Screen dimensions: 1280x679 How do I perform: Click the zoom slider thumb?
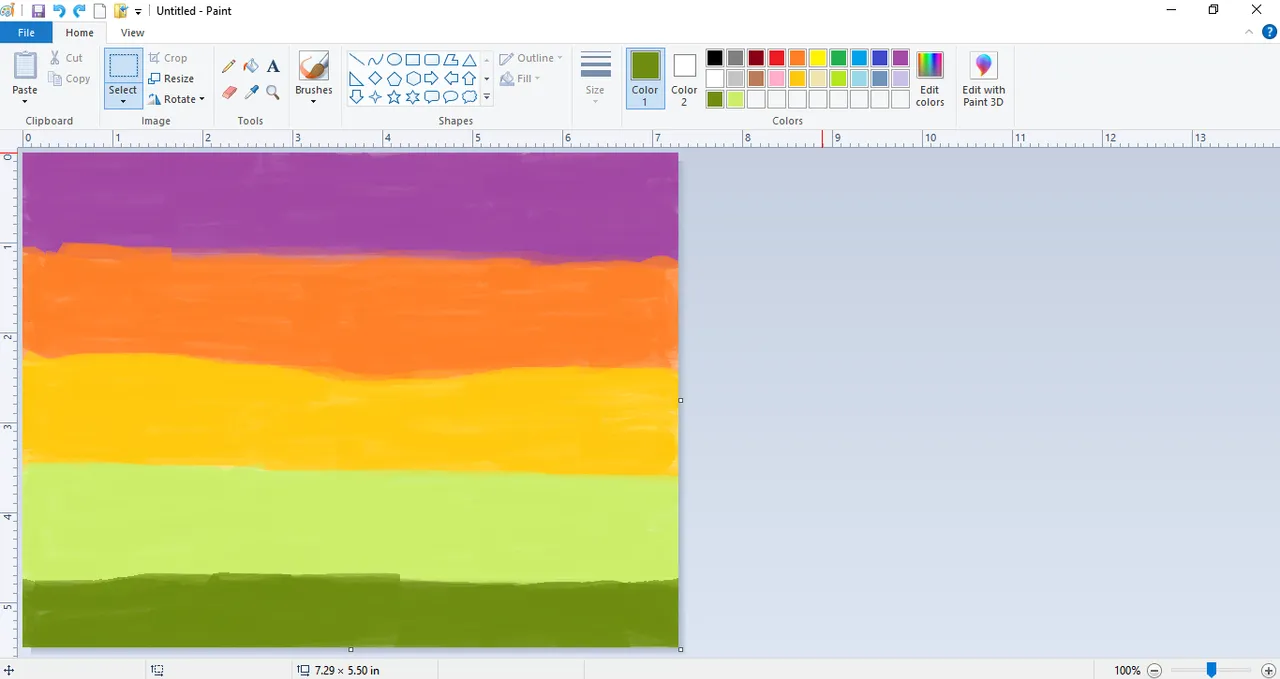click(x=1211, y=670)
